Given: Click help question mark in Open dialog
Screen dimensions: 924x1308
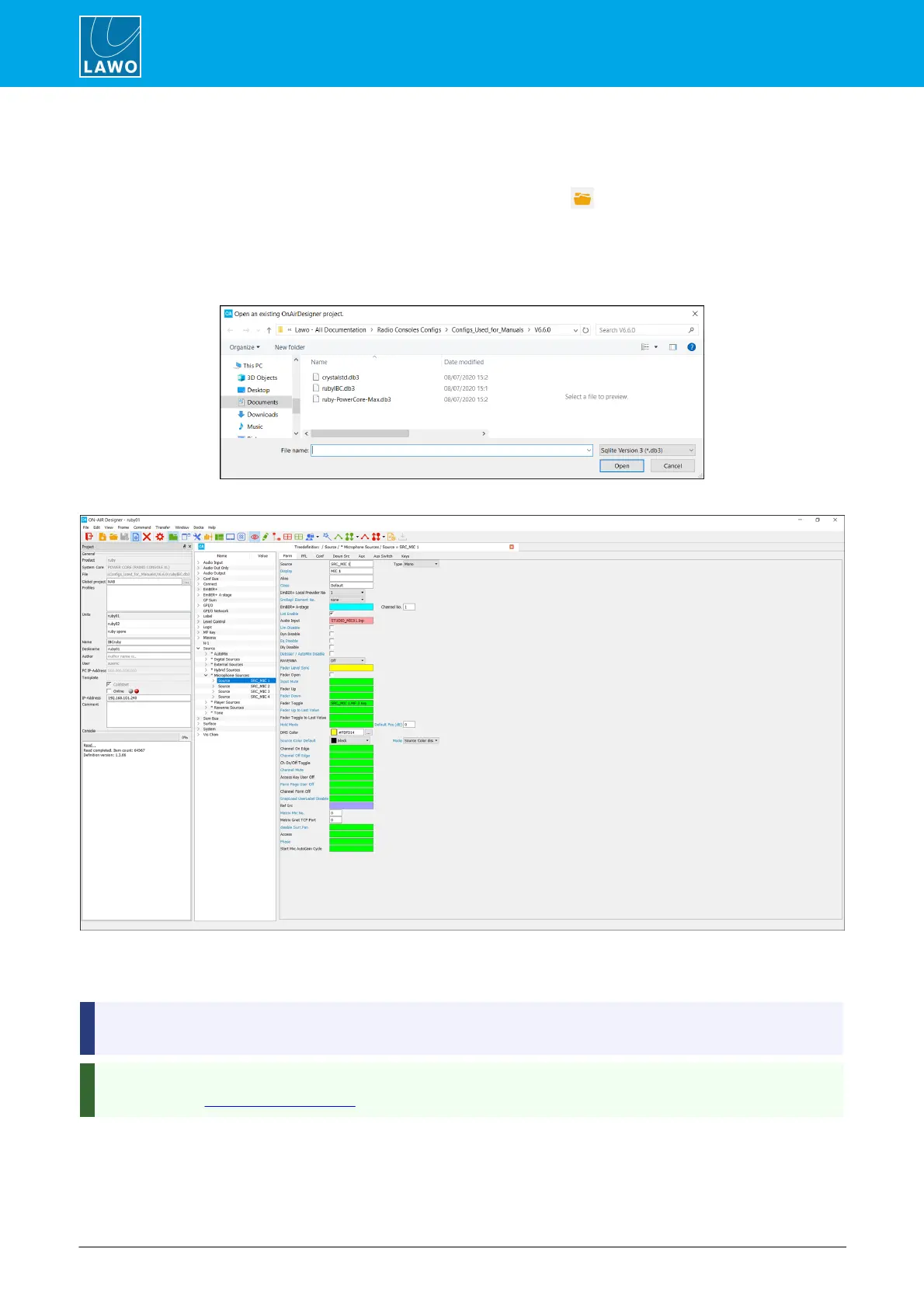Looking at the screenshot, I should pos(691,347).
